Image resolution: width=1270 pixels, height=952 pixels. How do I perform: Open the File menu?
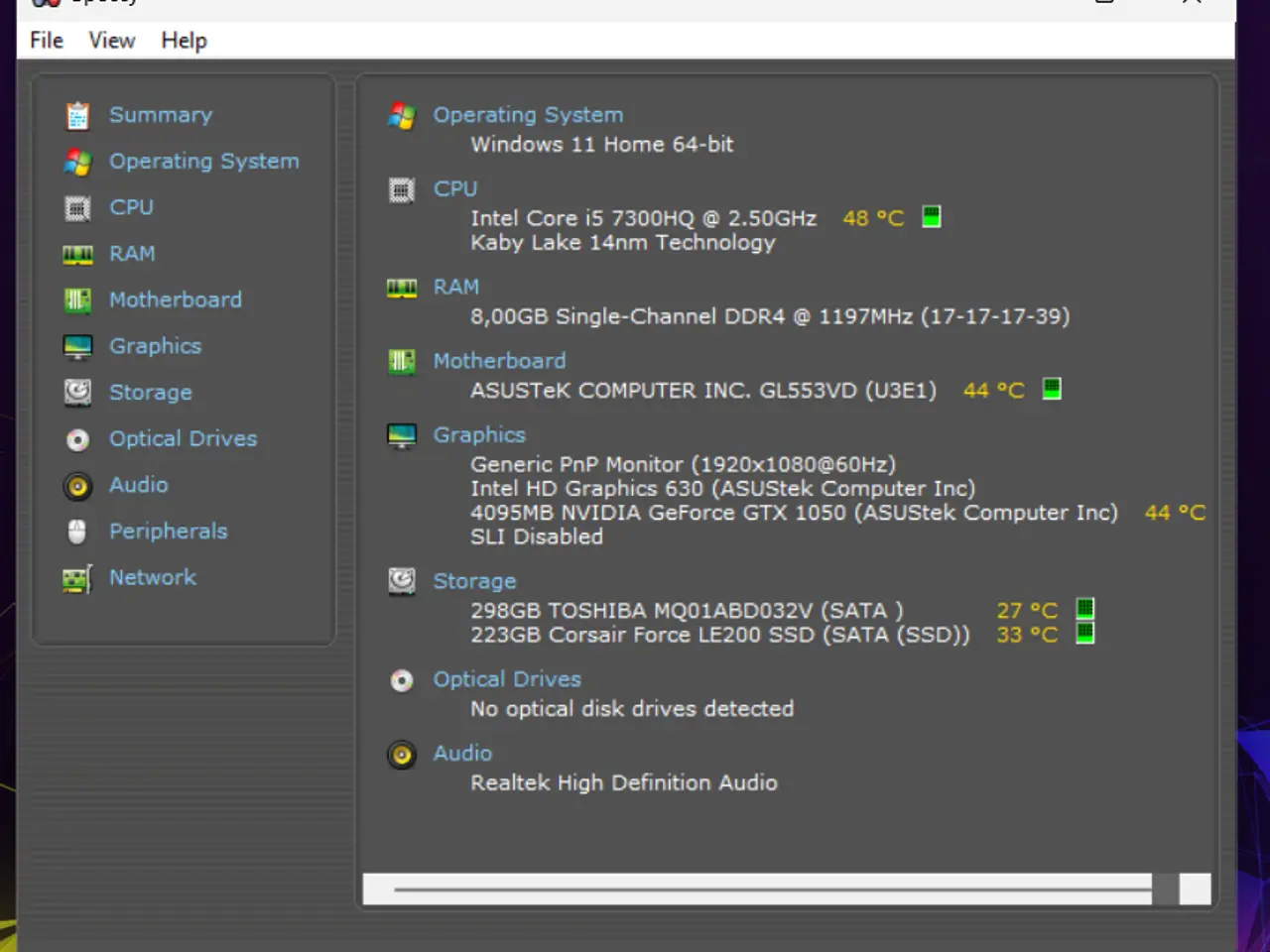coord(46,41)
